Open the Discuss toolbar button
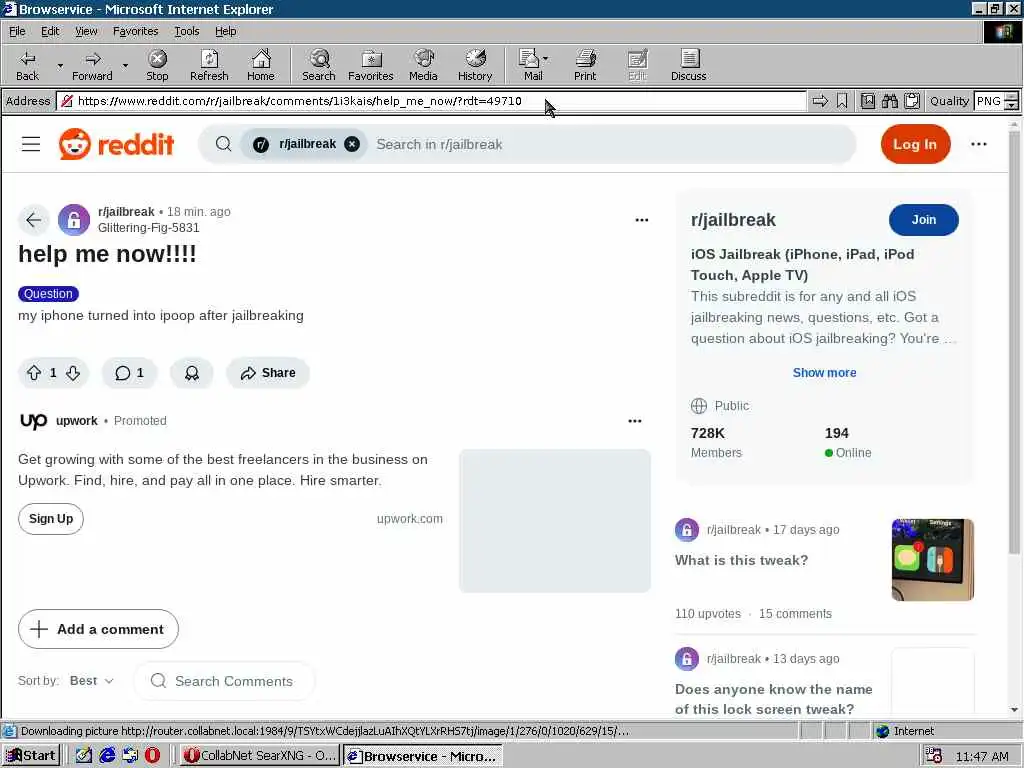1024x768 pixels. click(x=688, y=65)
